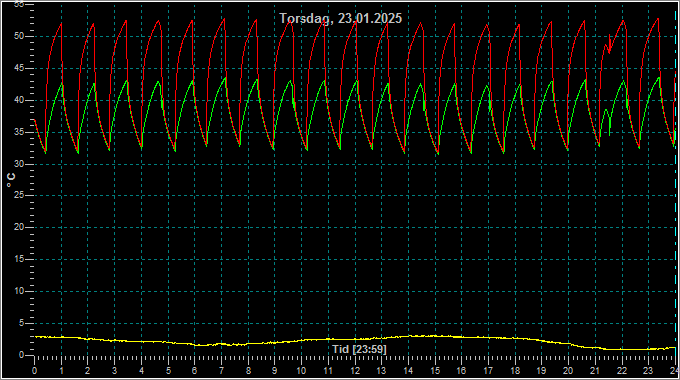Select hour 9 on the time axis
This screenshot has width=680, height=380.
(x=275, y=371)
